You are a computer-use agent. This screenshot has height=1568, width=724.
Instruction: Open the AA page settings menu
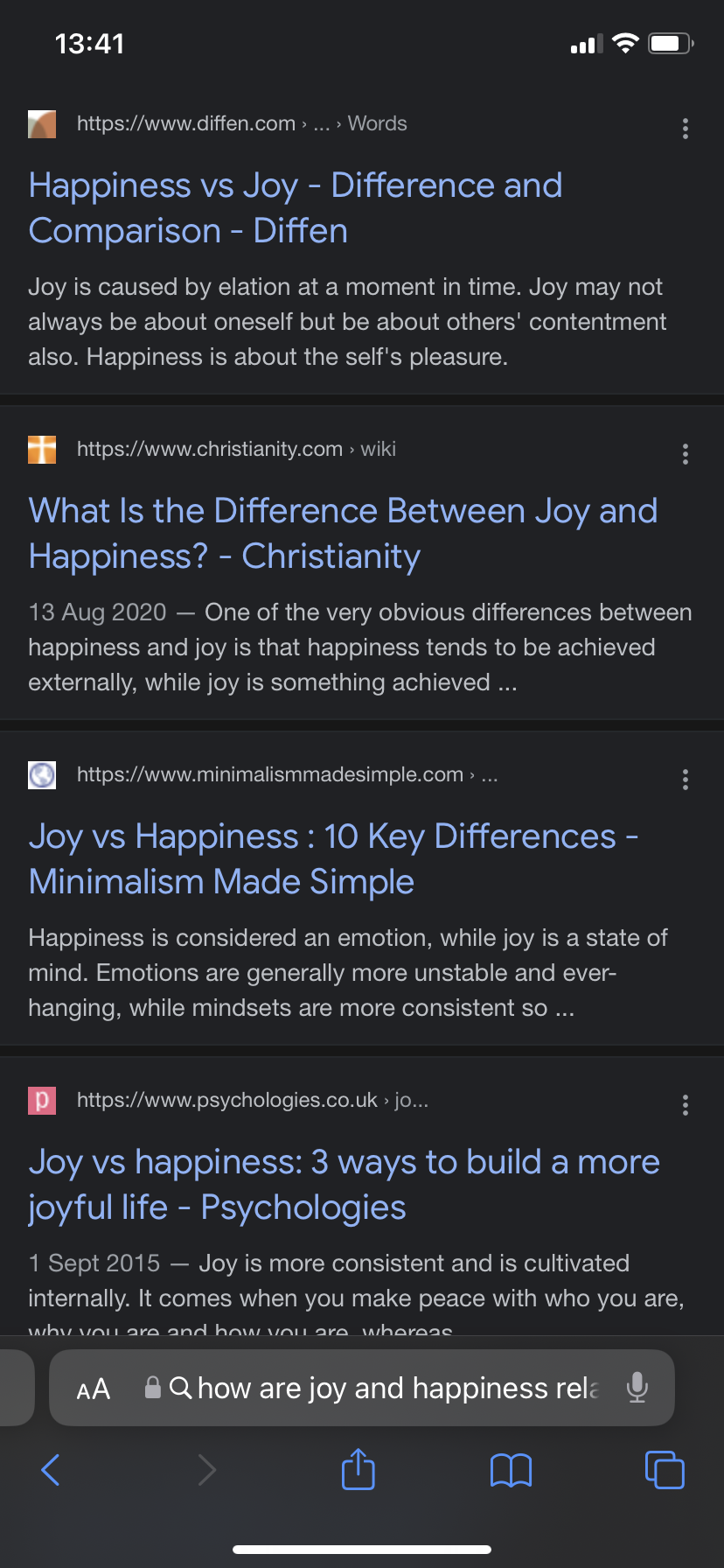94,1389
